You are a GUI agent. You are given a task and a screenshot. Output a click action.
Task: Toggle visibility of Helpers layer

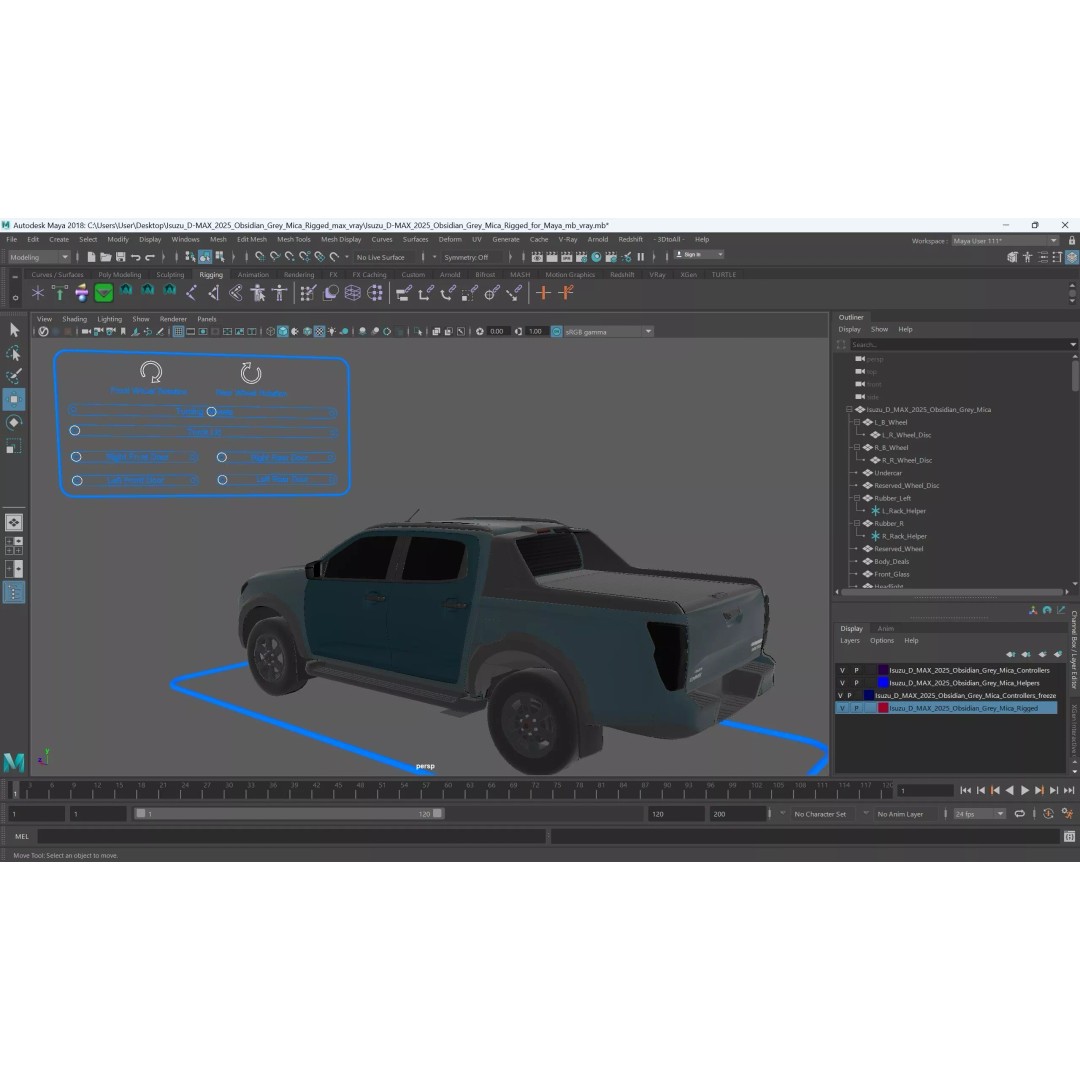(842, 683)
